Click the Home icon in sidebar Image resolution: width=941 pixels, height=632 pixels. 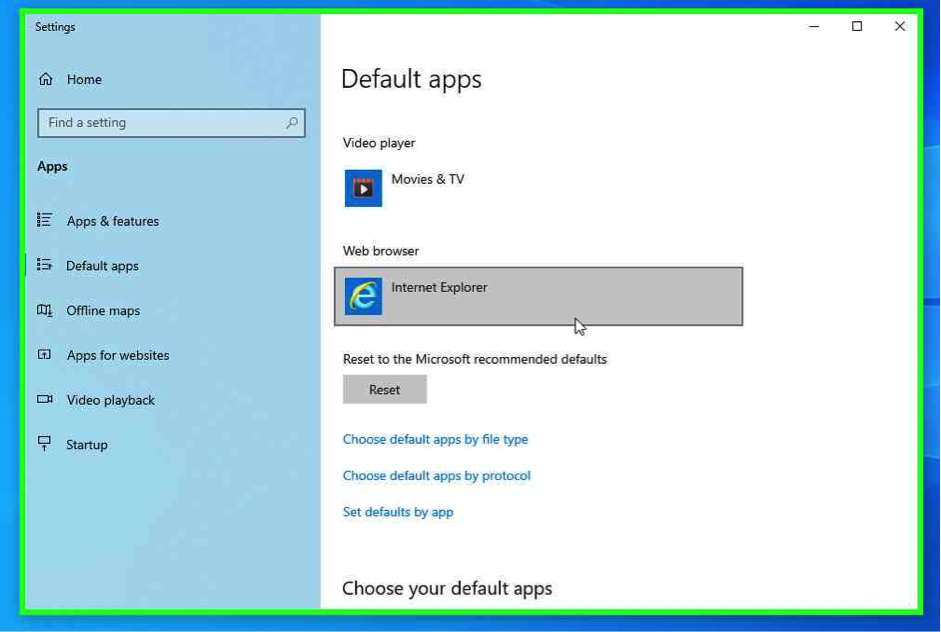pyautogui.click(x=45, y=79)
